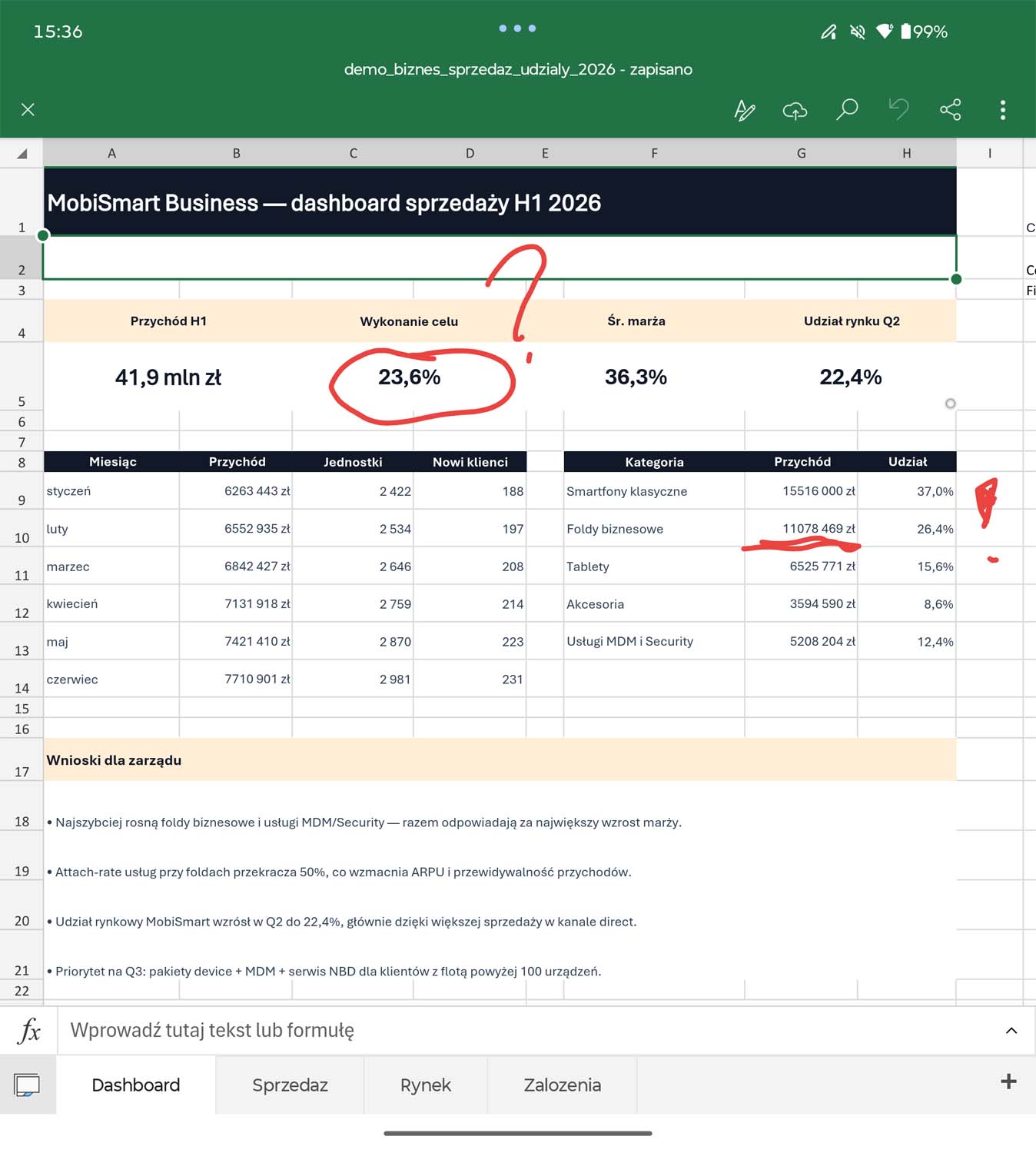Select the 'Nowi klienci' header cell
Screen dimensions: 1036x1153
click(x=470, y=461)
